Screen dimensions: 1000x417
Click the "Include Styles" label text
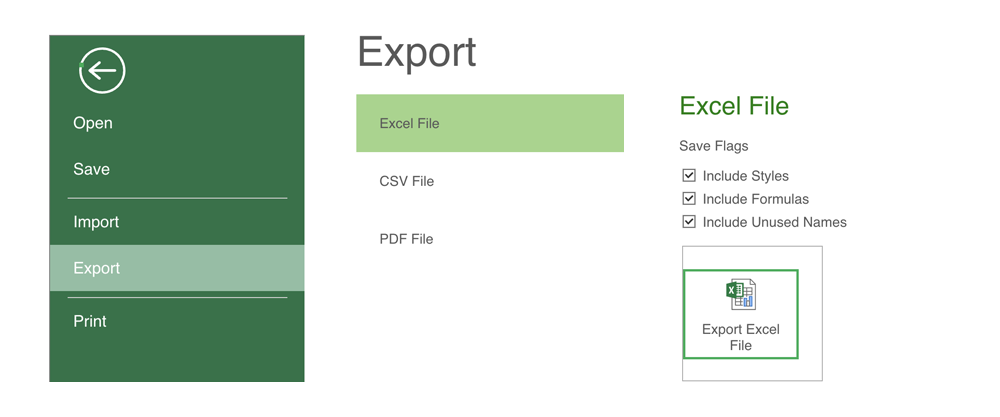pyautogui.click(x=746, y=176)
